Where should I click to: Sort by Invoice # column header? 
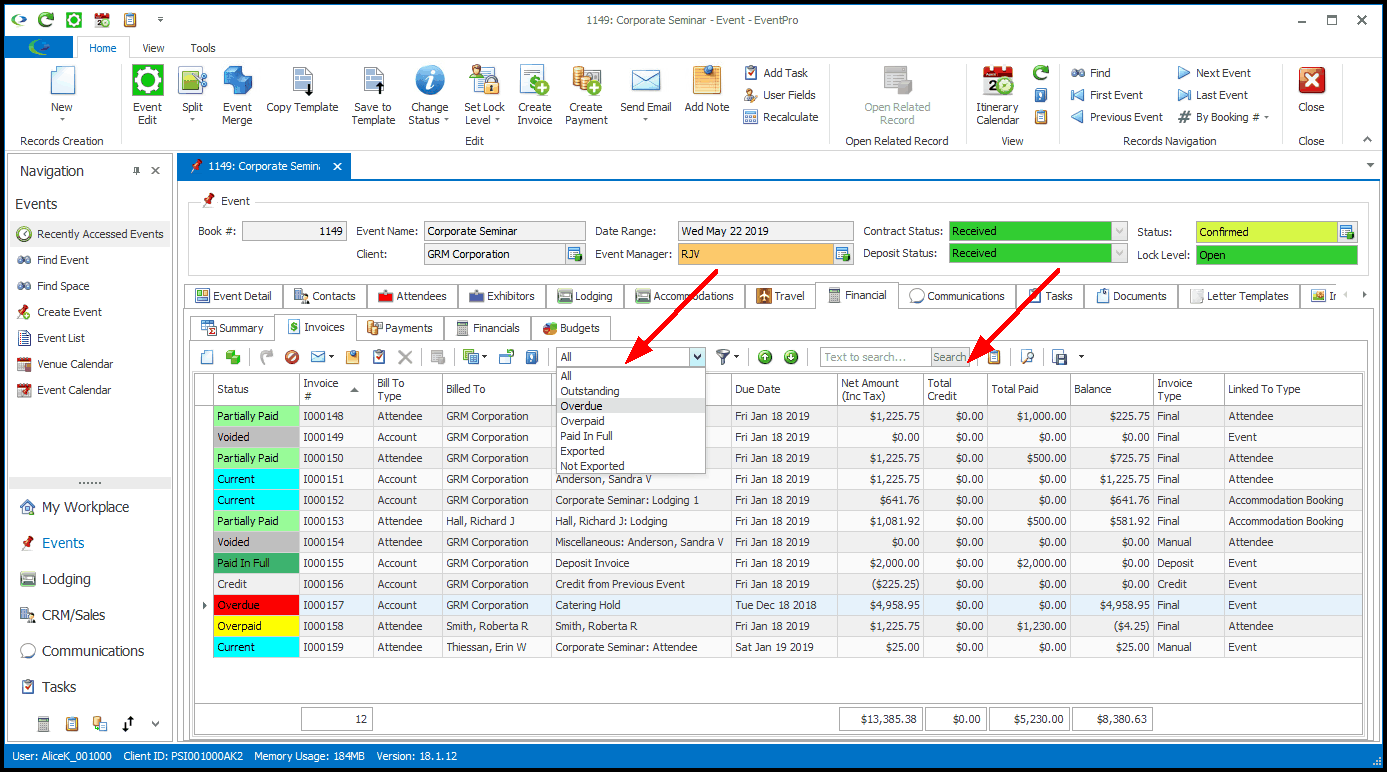(x=335, y=389)
